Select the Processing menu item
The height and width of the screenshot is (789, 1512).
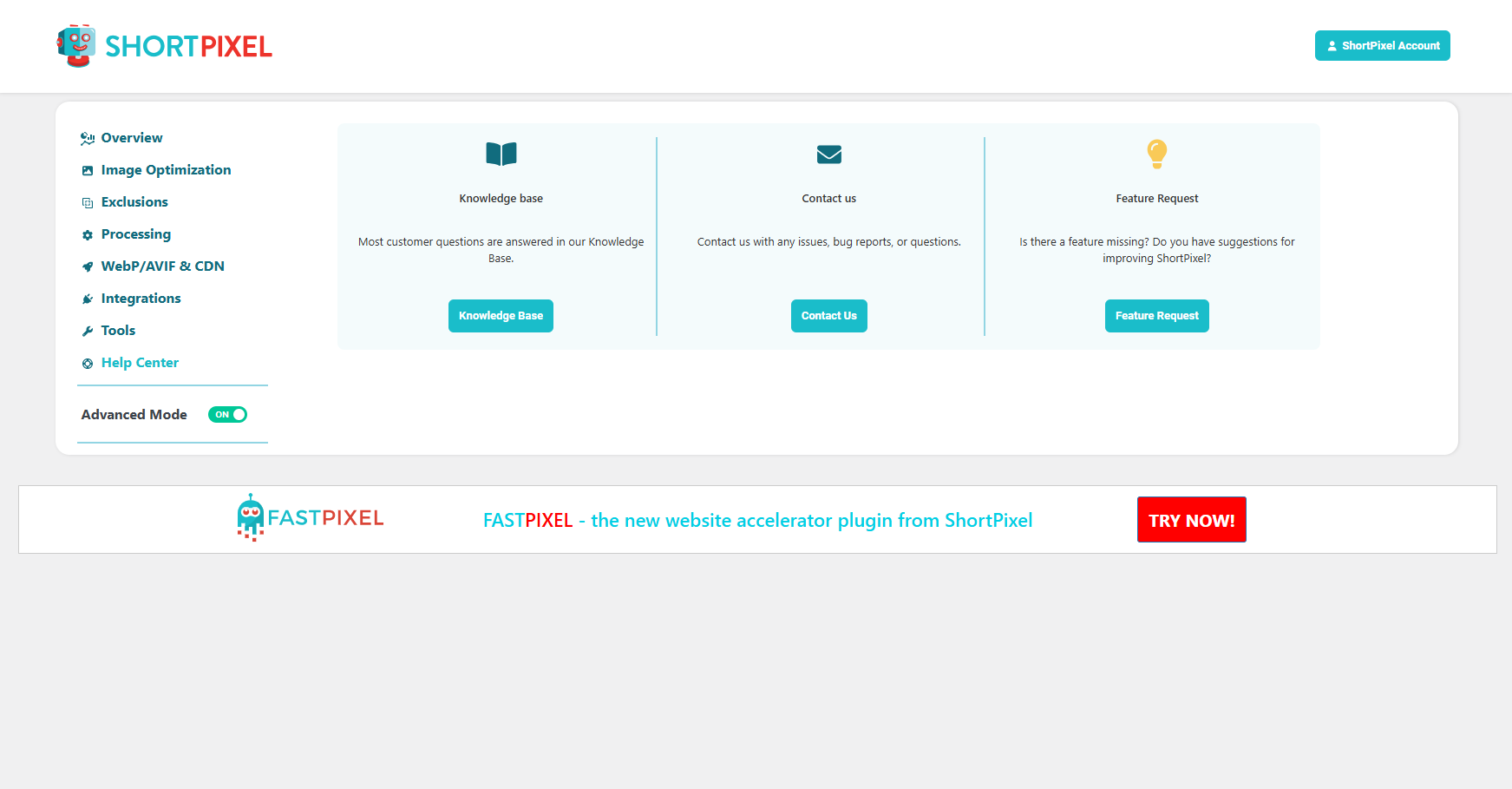point(136,234)
